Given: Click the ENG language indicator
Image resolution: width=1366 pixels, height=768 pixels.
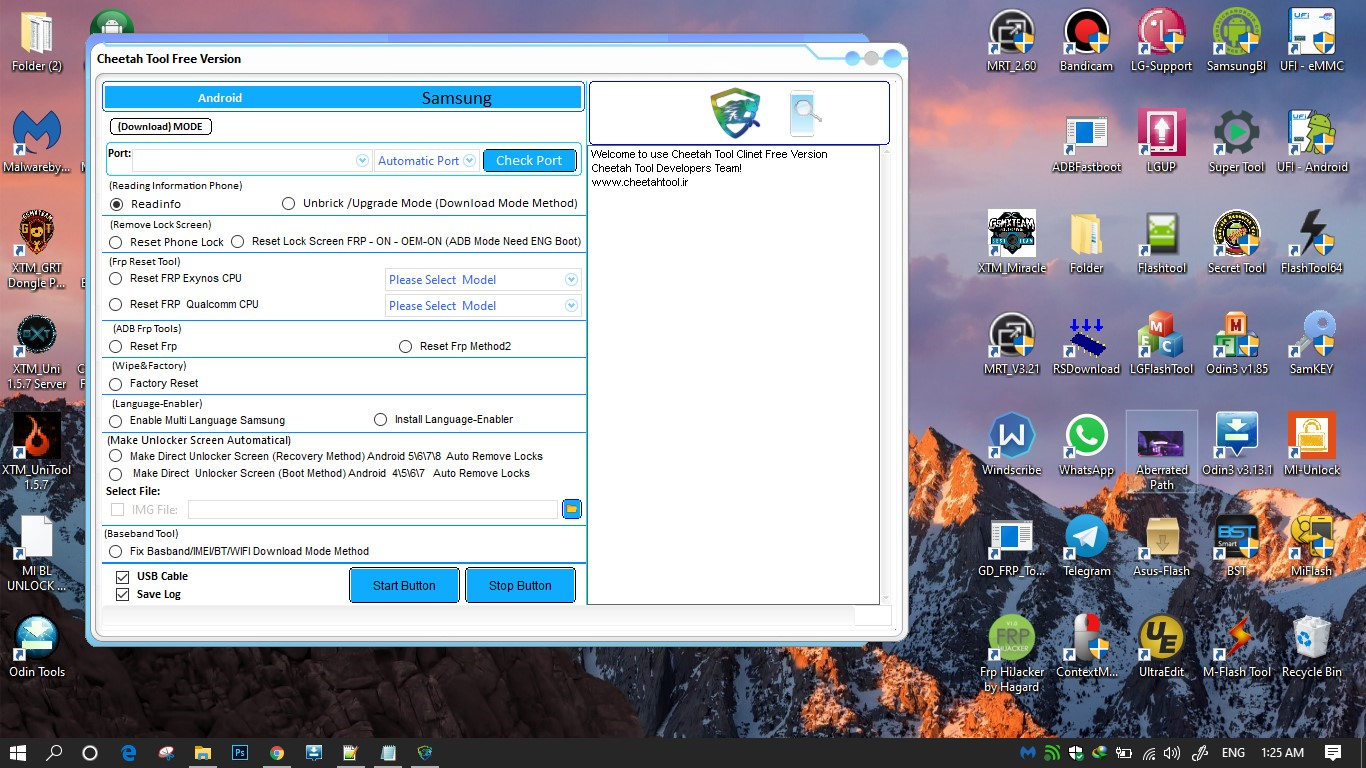Looking at the screenshot, I should 1233,753.
